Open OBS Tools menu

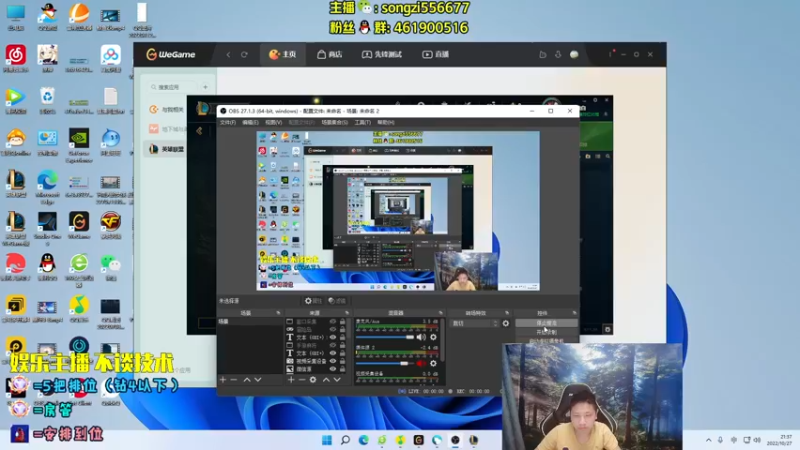click(x=362, y=122)
